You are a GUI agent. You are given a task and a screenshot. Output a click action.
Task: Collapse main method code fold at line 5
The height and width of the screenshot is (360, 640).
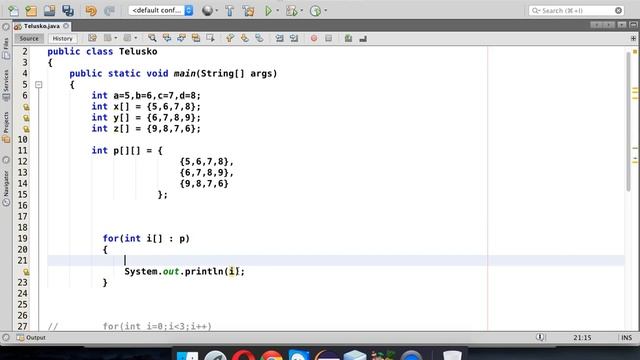[39, 85]
